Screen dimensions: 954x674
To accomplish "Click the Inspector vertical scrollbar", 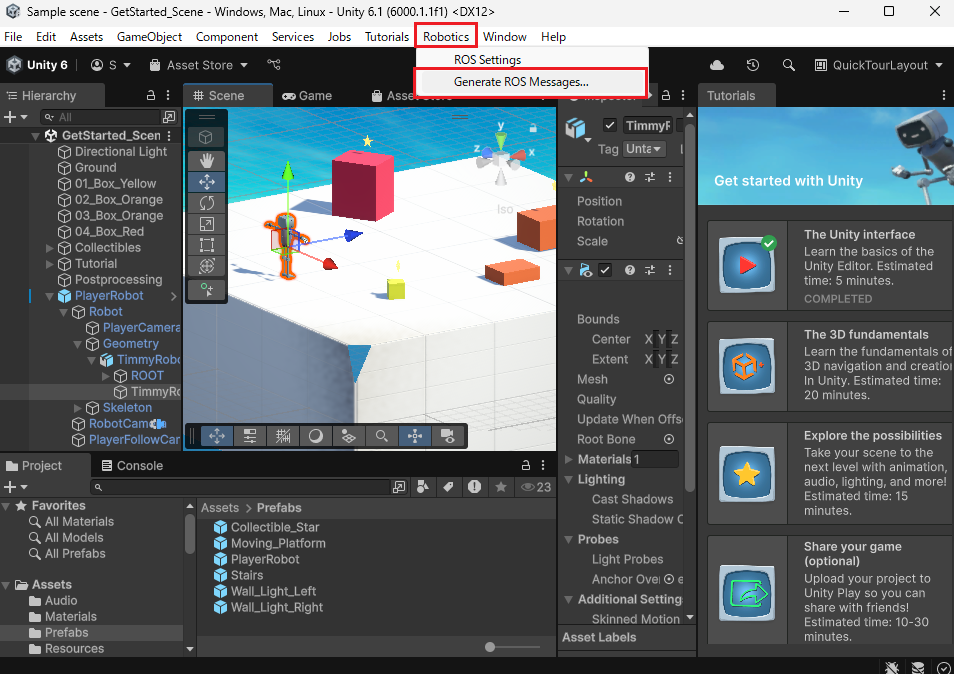I will 689,307.
